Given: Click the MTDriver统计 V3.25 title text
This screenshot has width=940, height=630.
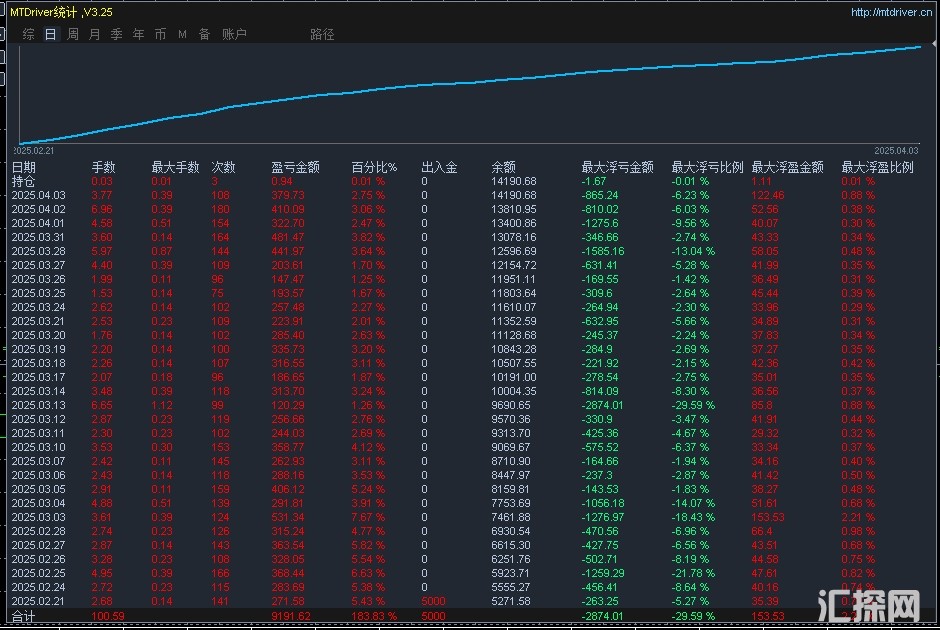Looking at the screenshot, I should (61, 12).
